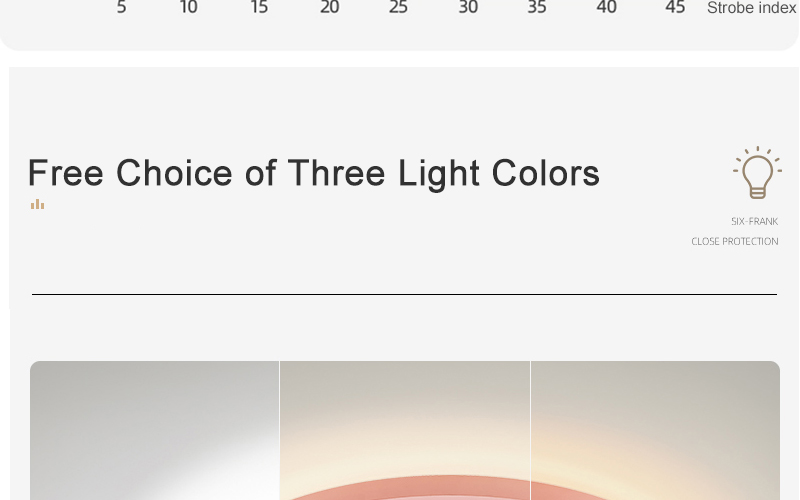Select the 20 mark on strobe scale
800x500 pixels.
click(329, 7)
